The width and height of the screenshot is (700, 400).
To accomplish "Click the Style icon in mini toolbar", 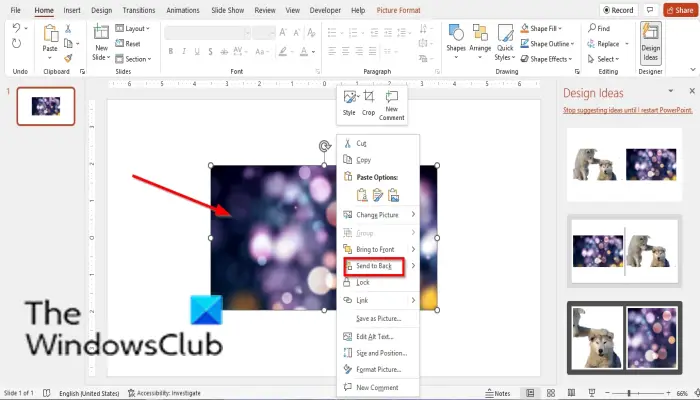I will coord(350,97).
